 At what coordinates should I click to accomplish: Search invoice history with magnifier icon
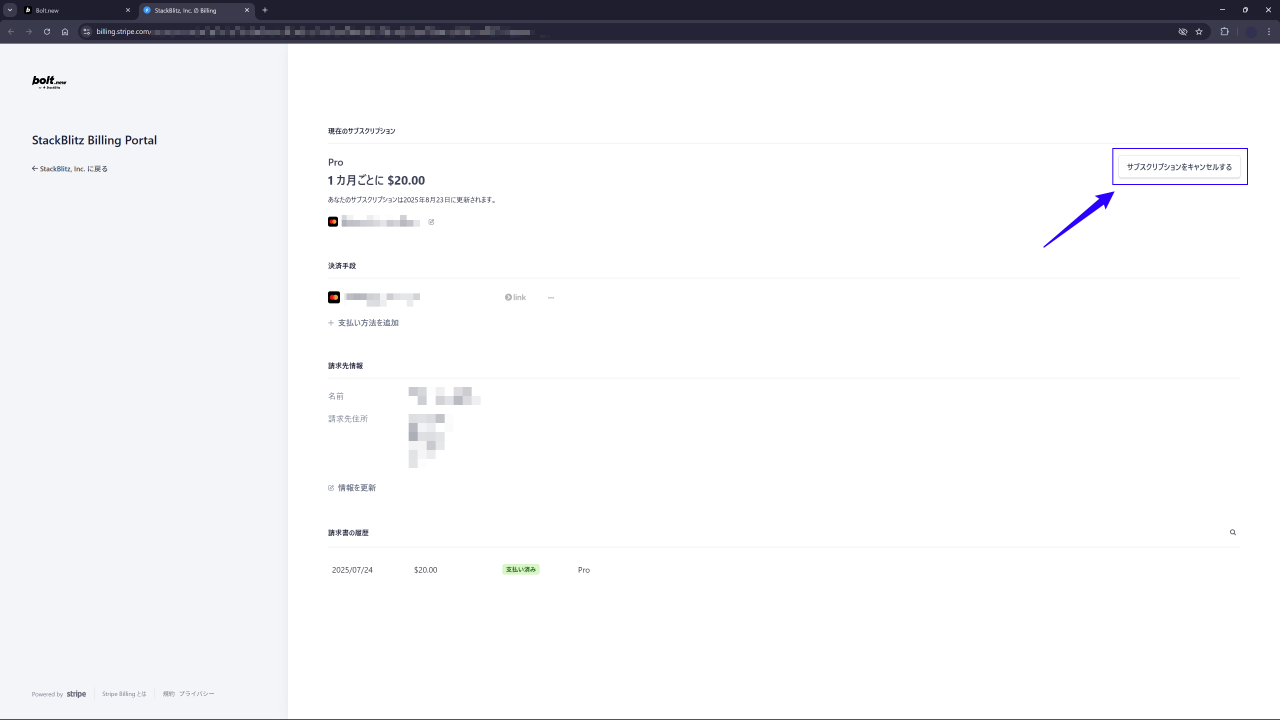(x=1233, y=533)
